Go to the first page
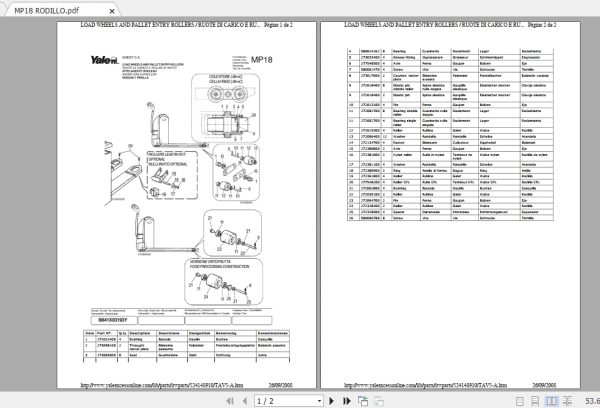This screenshot has width=600, height=408. (x=230, y=401)
